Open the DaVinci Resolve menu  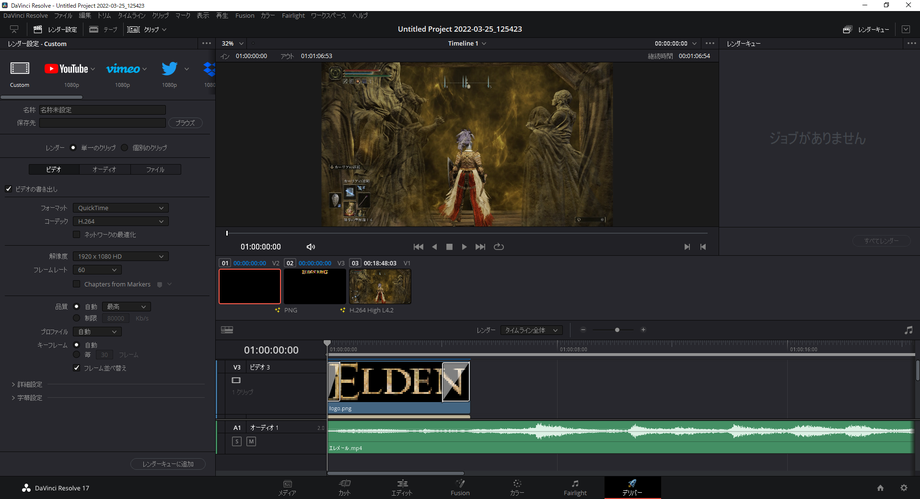pyautogui.click(x=25, y=16)
